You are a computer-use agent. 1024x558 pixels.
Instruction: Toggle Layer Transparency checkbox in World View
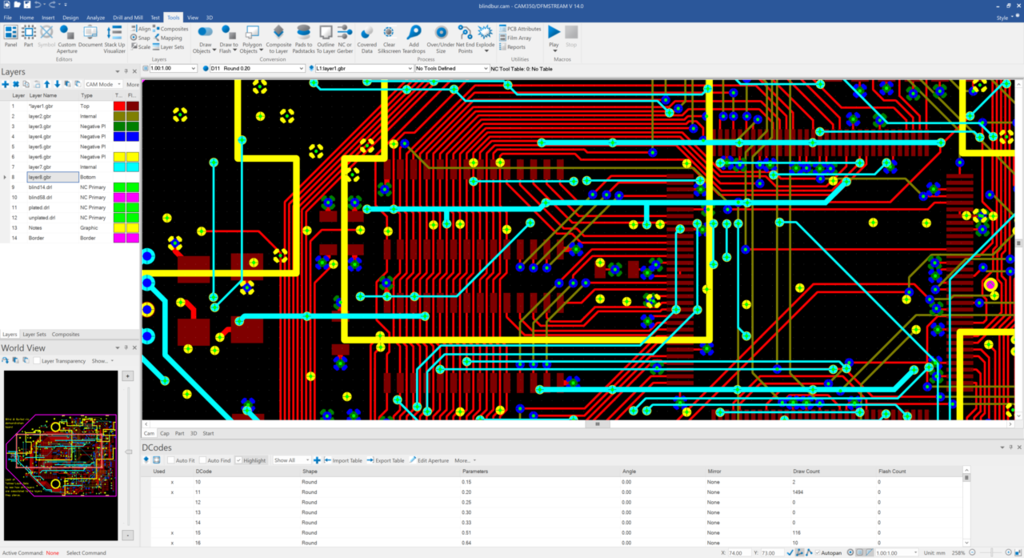pyautogui.click(x=37, y=361)
